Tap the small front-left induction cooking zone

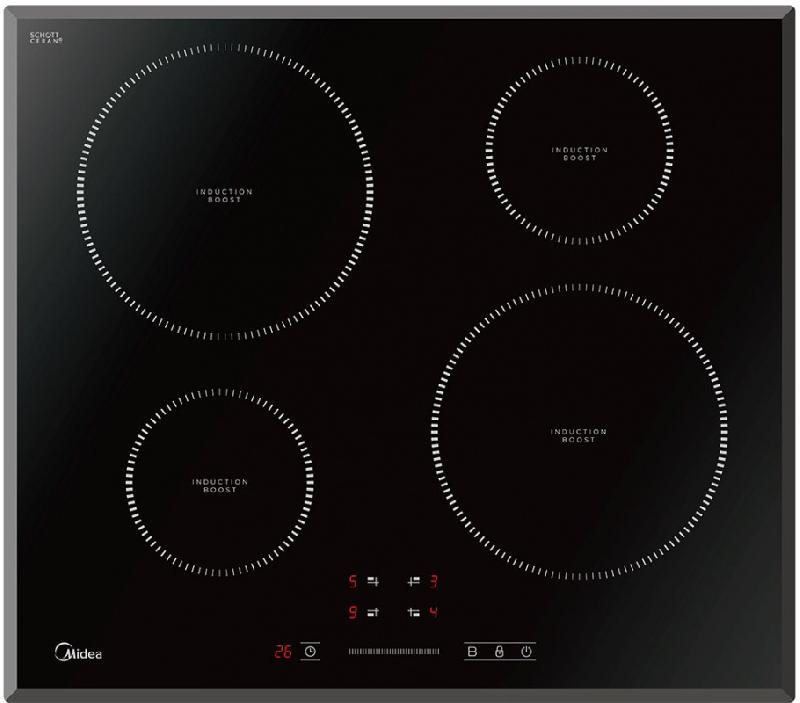pyautogui.click(x=220, y=483)
